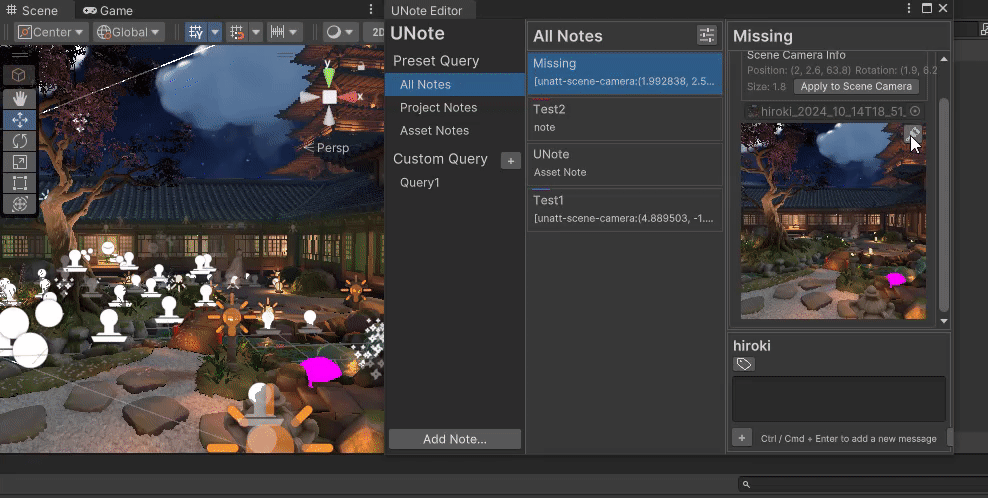The image size is (988, 498).
Task: Click the paint edit icon on screenshot
Action: pyautogui.click(x=912, y=133)
